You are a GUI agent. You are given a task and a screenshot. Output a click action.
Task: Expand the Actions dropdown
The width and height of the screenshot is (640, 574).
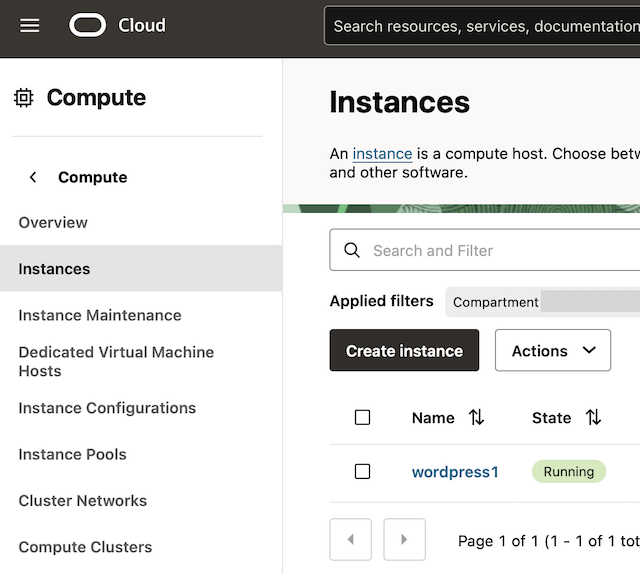point(553,350)
